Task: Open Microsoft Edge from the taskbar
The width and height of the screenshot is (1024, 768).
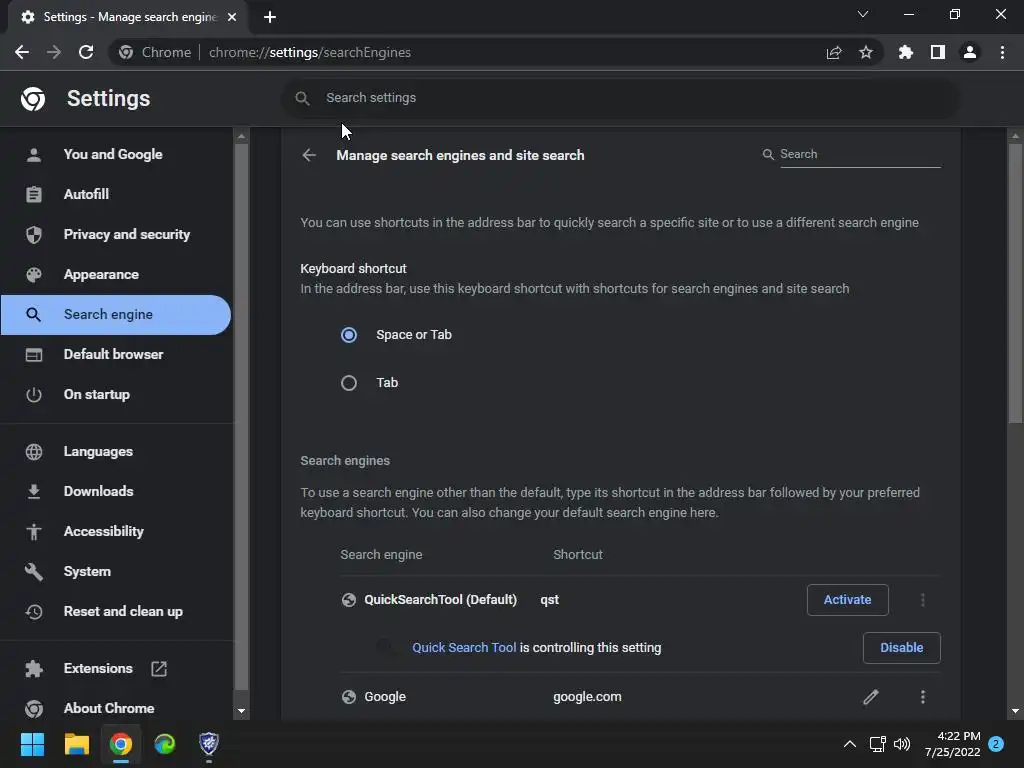Action: point(165,744)
